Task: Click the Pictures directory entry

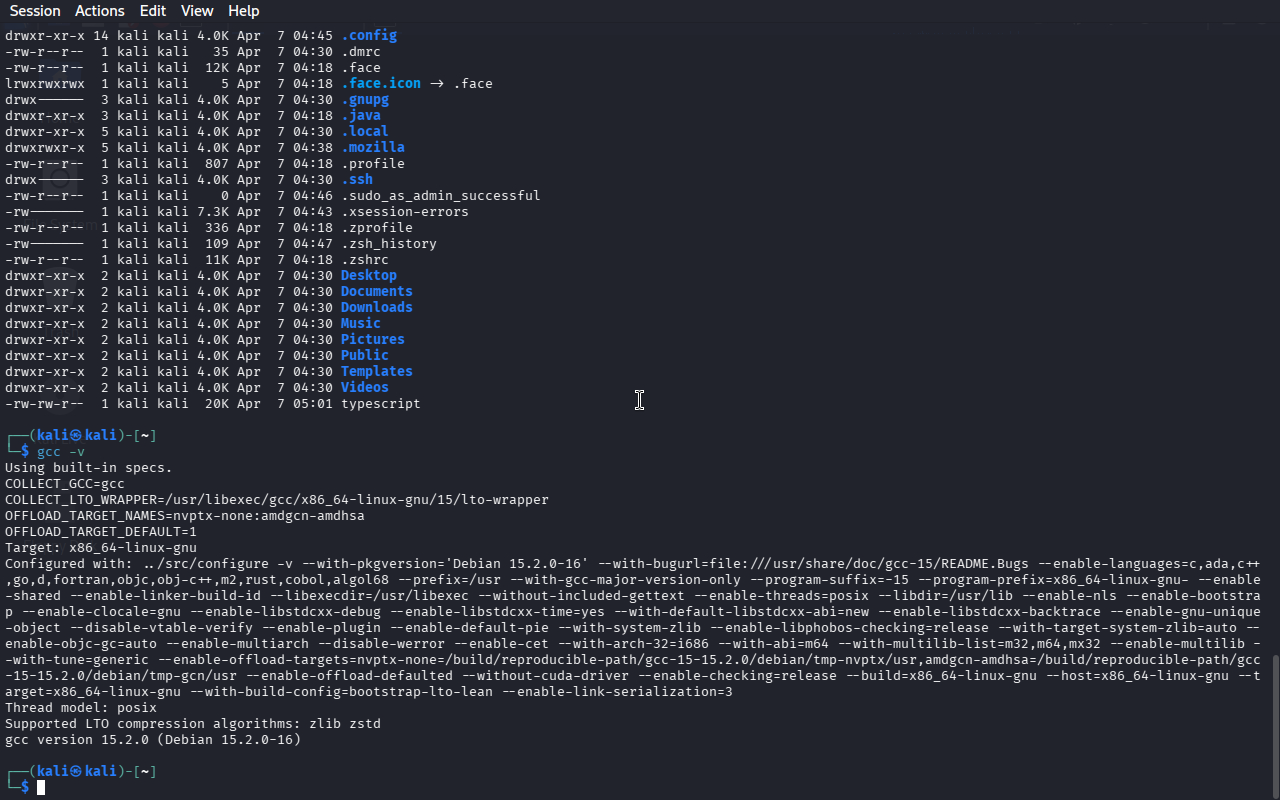Action: 372,340
